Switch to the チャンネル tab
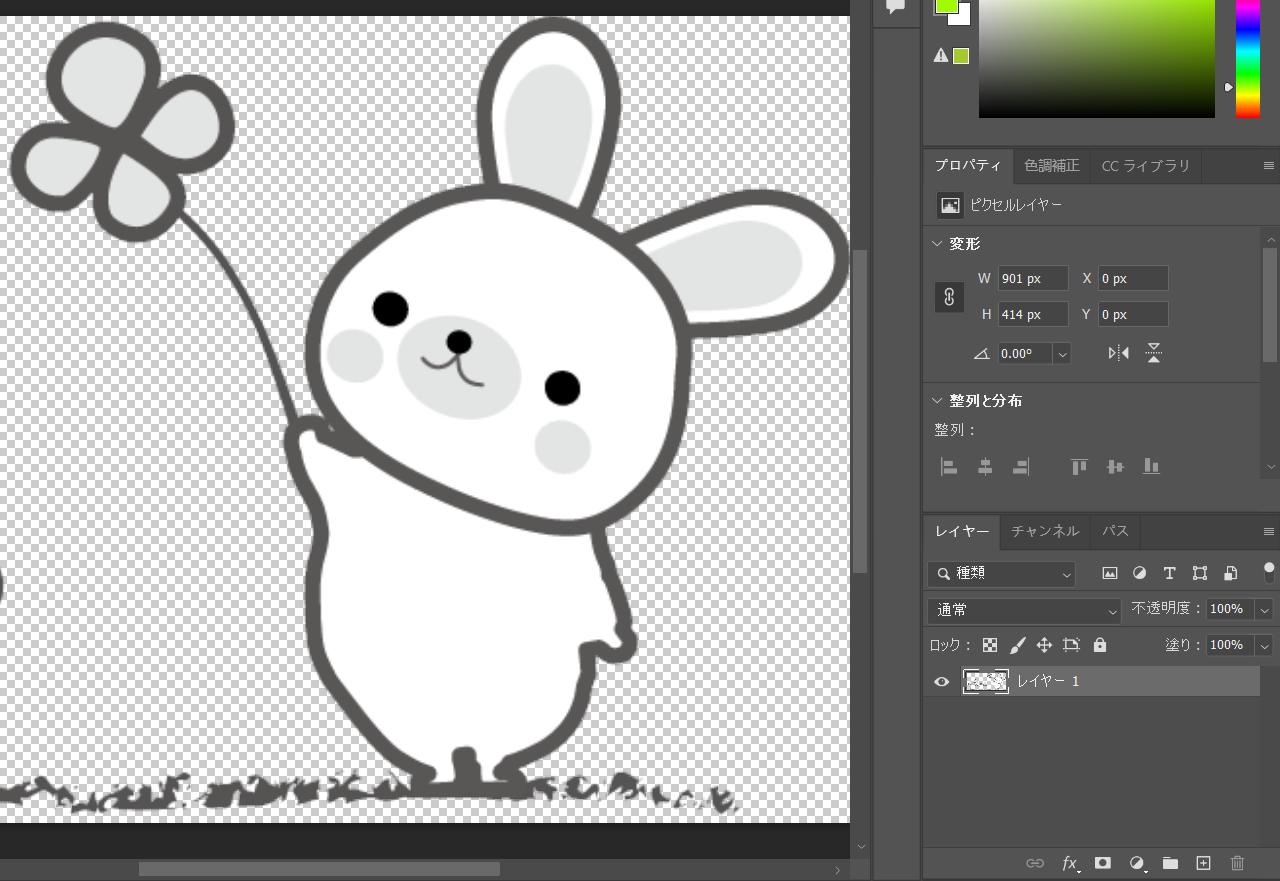This screenshot has height=881, width=1280. [x=1045, y=531]
